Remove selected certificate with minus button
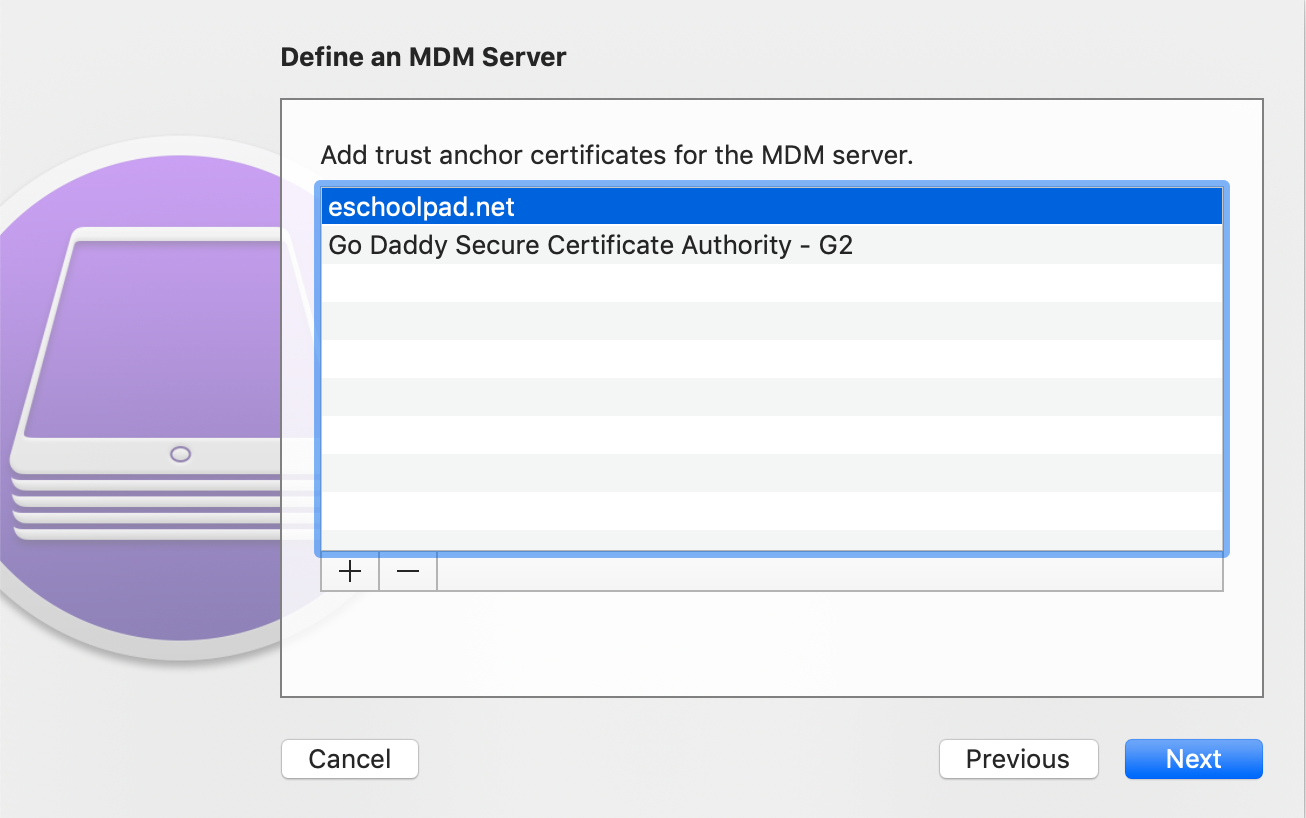This screenshot has height=818, width=1306. coord(408,572)
